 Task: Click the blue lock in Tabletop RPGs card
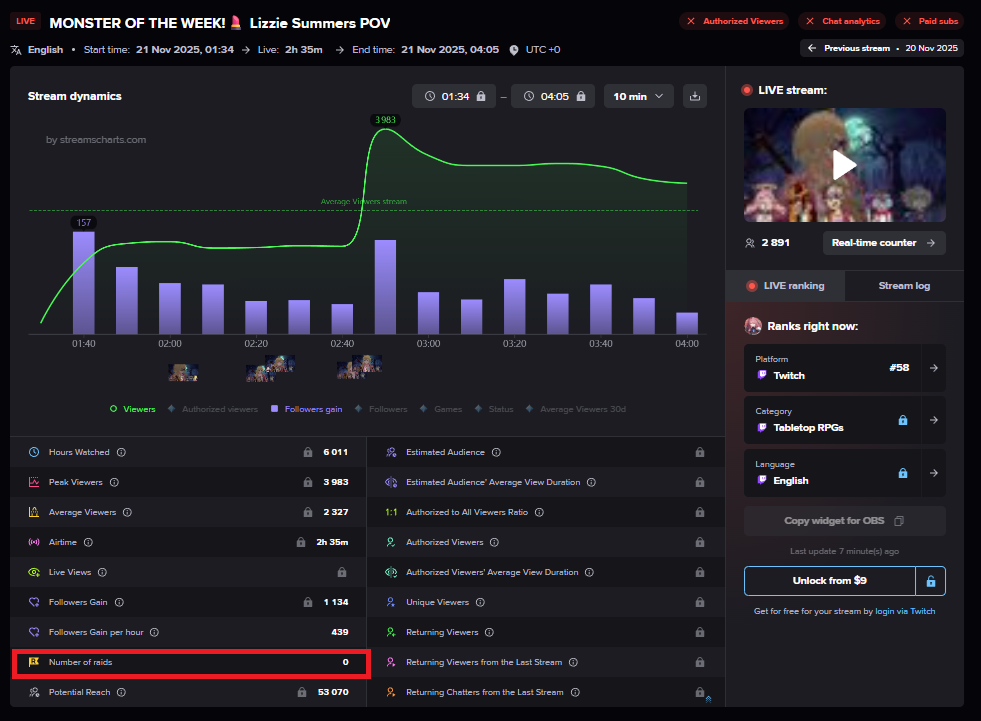903,420
